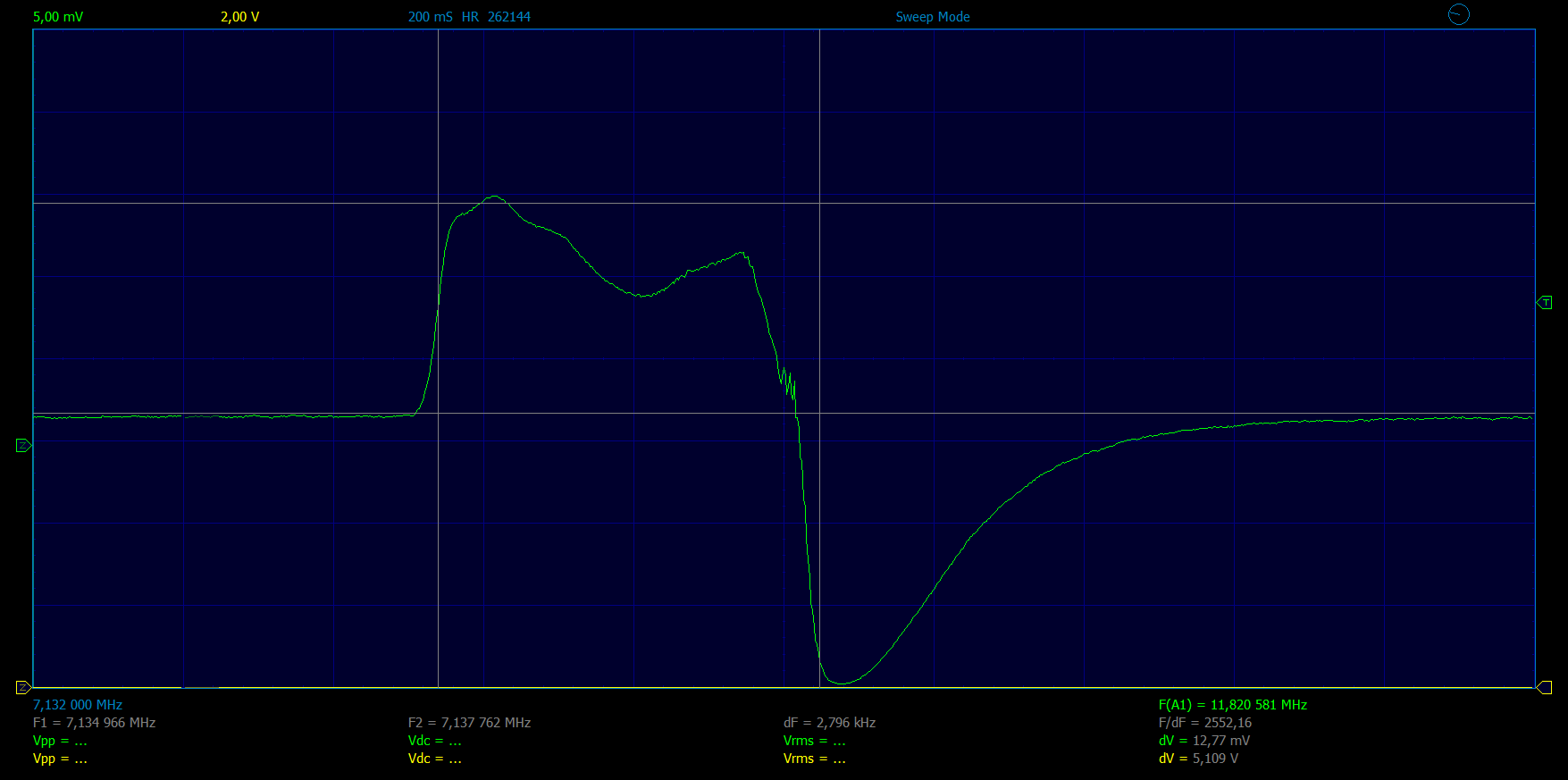Toggle the HR acquisition mode label
This screenshot has height=780, width=1568.
(470, 17)
